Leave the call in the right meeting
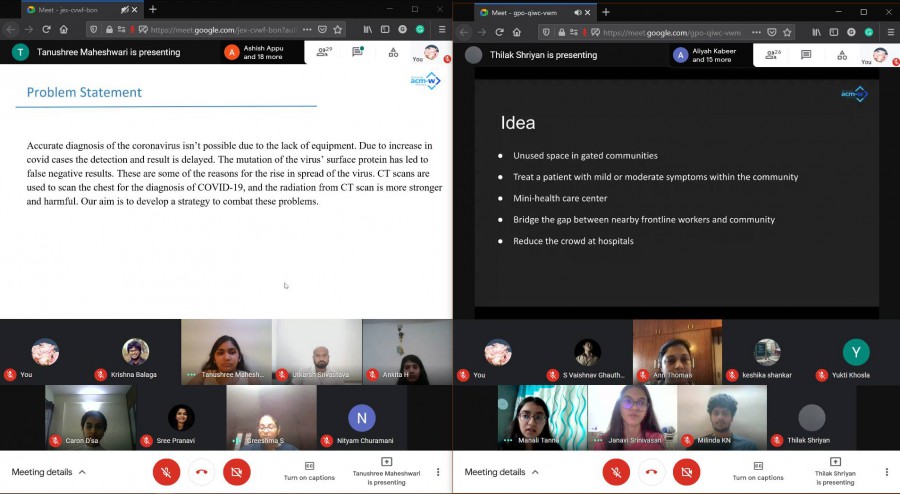Screen dimensions: 900x494 pos(651,472)
